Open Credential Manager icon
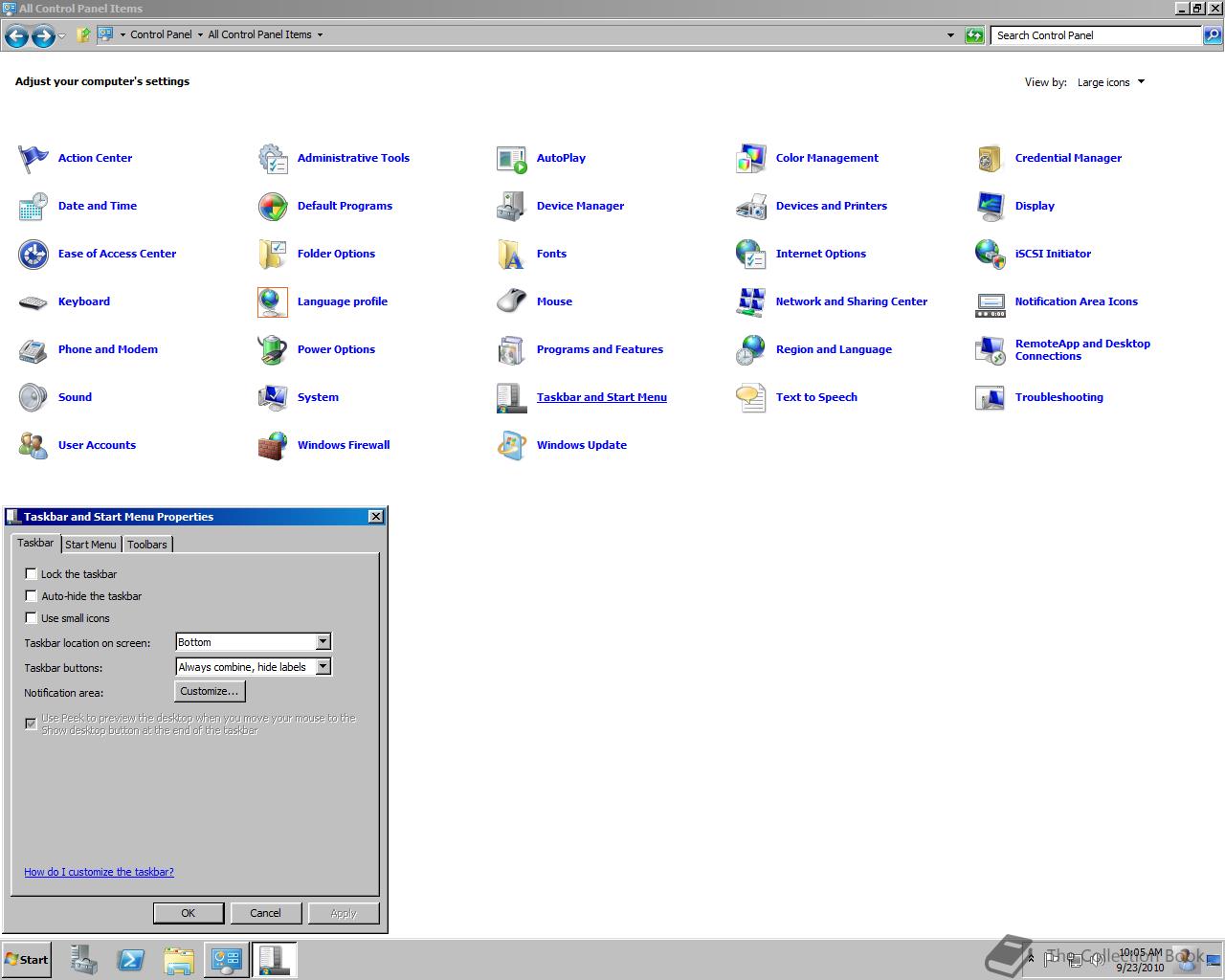Viewport: 1225px width, 980px height. tap(991, 158)
